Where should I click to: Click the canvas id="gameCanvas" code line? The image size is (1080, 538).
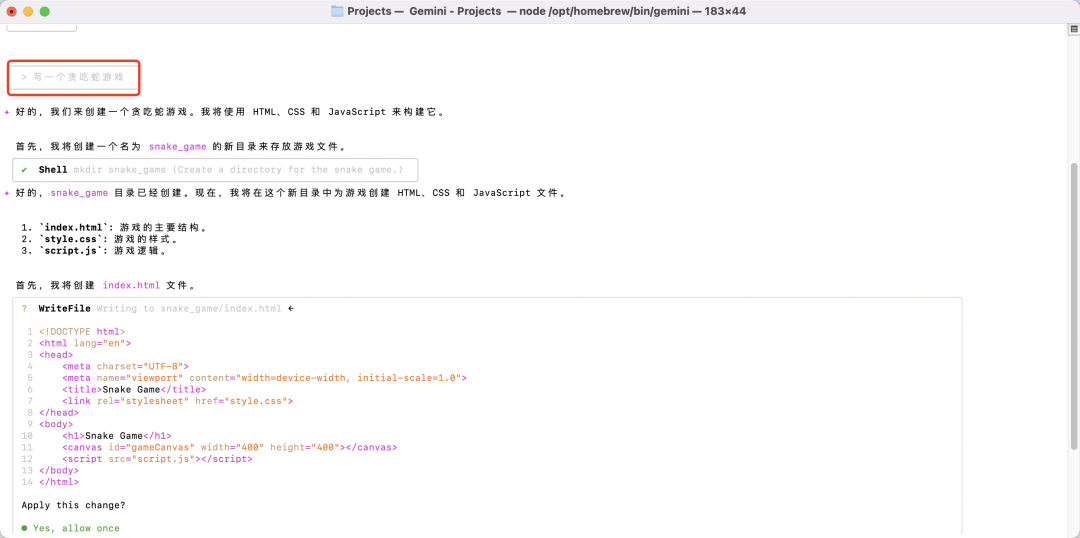pos(229,448)
